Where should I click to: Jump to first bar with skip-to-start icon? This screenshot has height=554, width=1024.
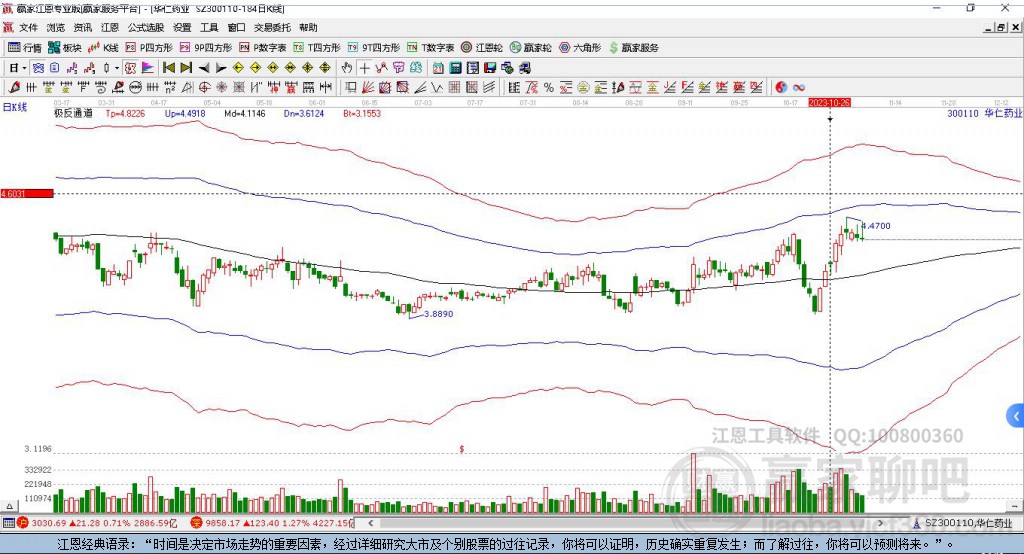pos(168,68)
